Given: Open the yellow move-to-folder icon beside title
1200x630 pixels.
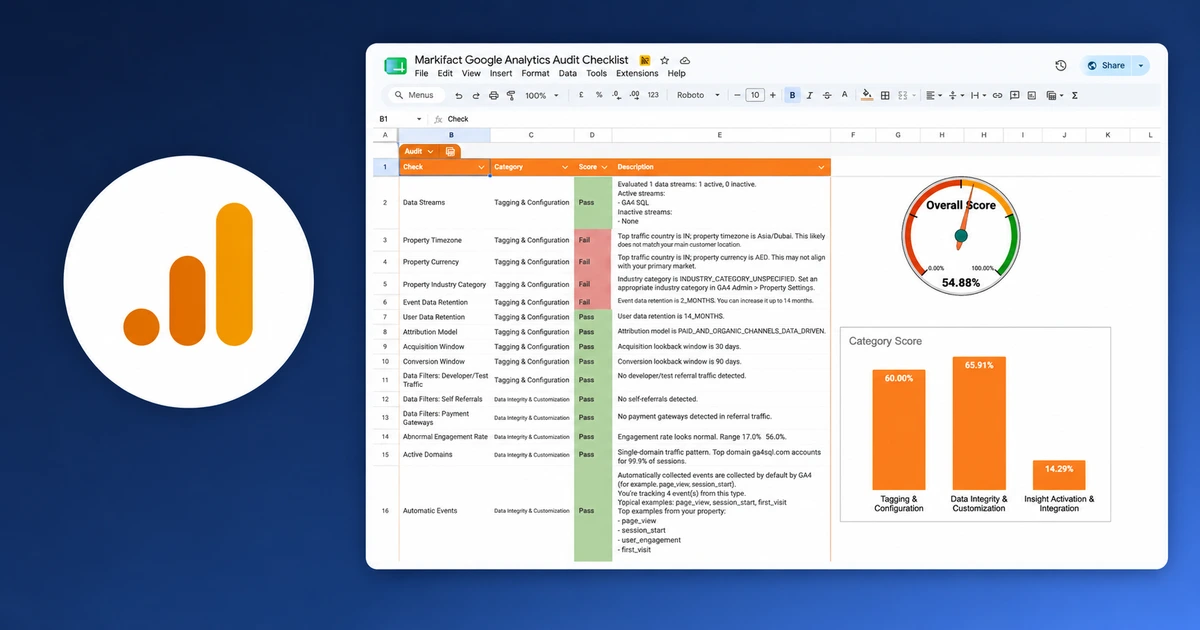Looking at the screenshot, I should tap(645, 61).
